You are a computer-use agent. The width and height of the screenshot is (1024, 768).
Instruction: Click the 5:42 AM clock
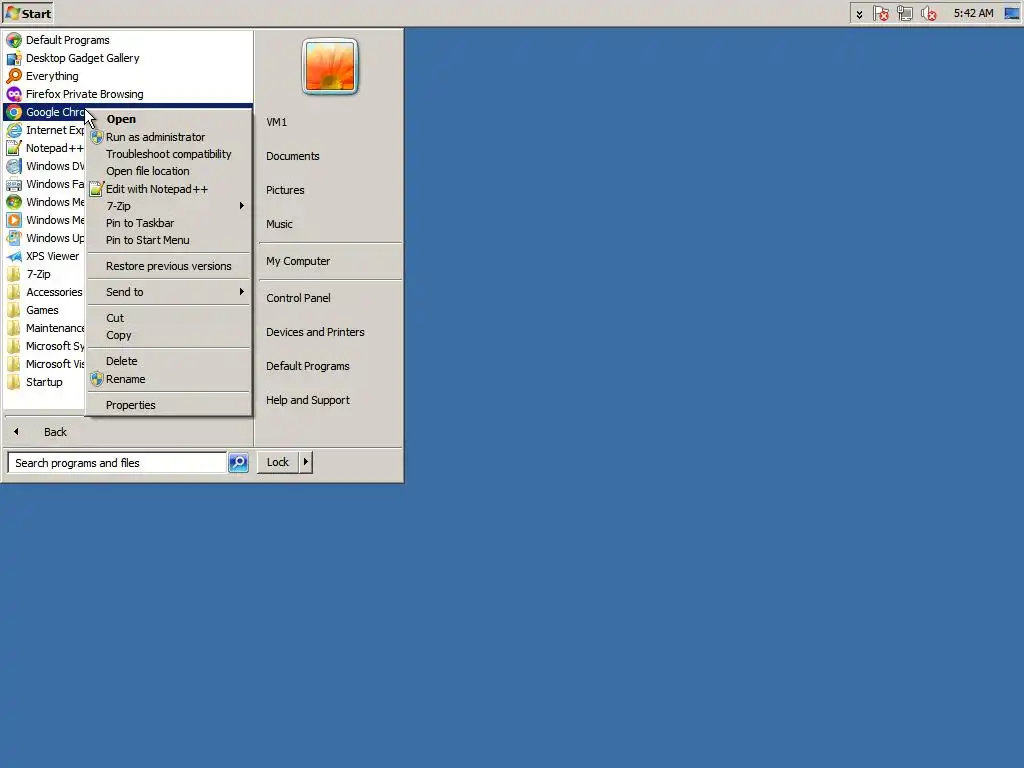[973, 13]
